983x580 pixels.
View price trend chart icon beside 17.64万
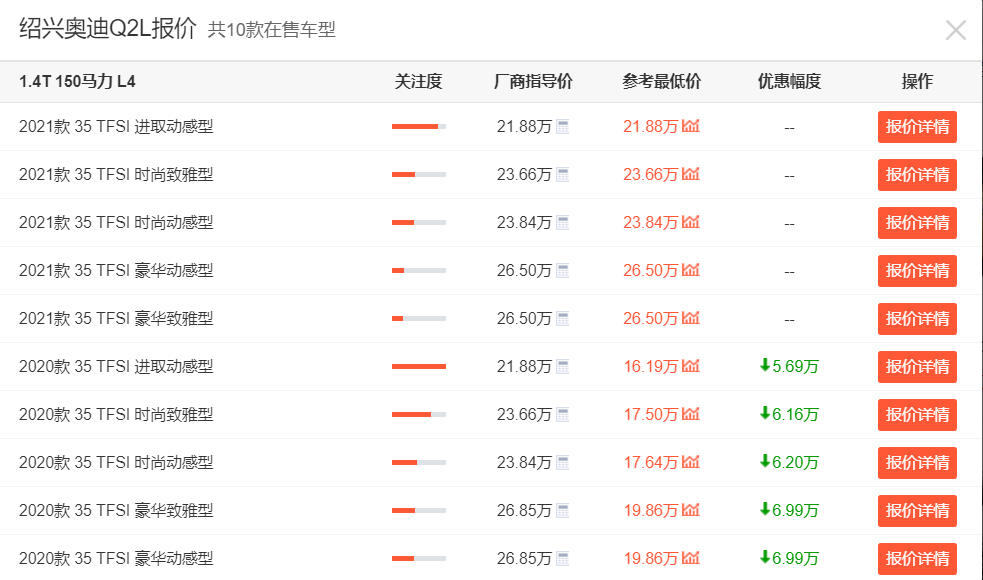pyautogui.click(x=691, y=461)
